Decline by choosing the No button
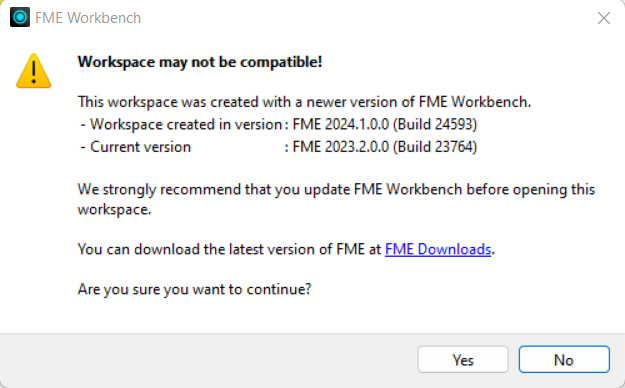This screenshot has width=625, height=388. click(564, 360)
